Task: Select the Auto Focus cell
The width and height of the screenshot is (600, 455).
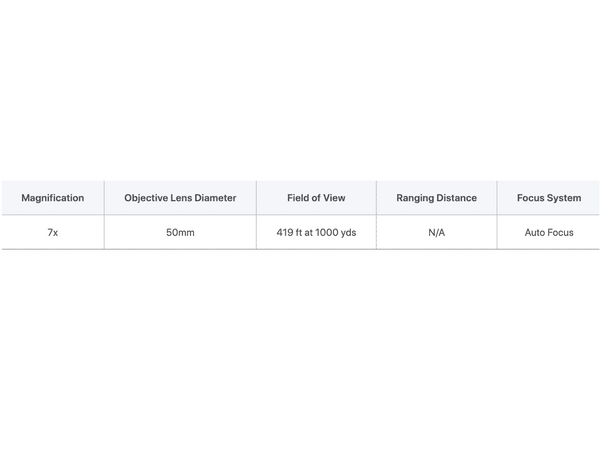Action: (548, 232)
